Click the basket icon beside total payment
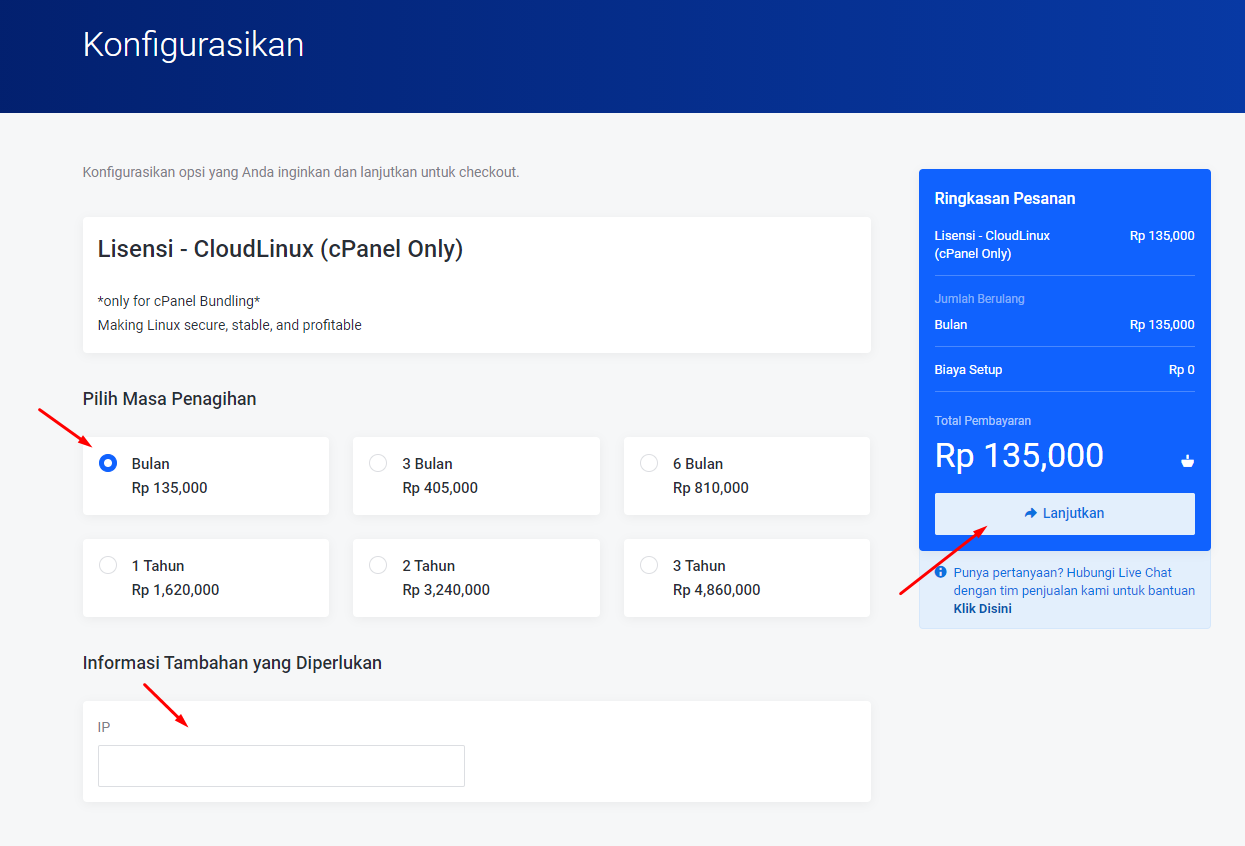This screenshot has width=1245, height=846. tap(1187, 461)
